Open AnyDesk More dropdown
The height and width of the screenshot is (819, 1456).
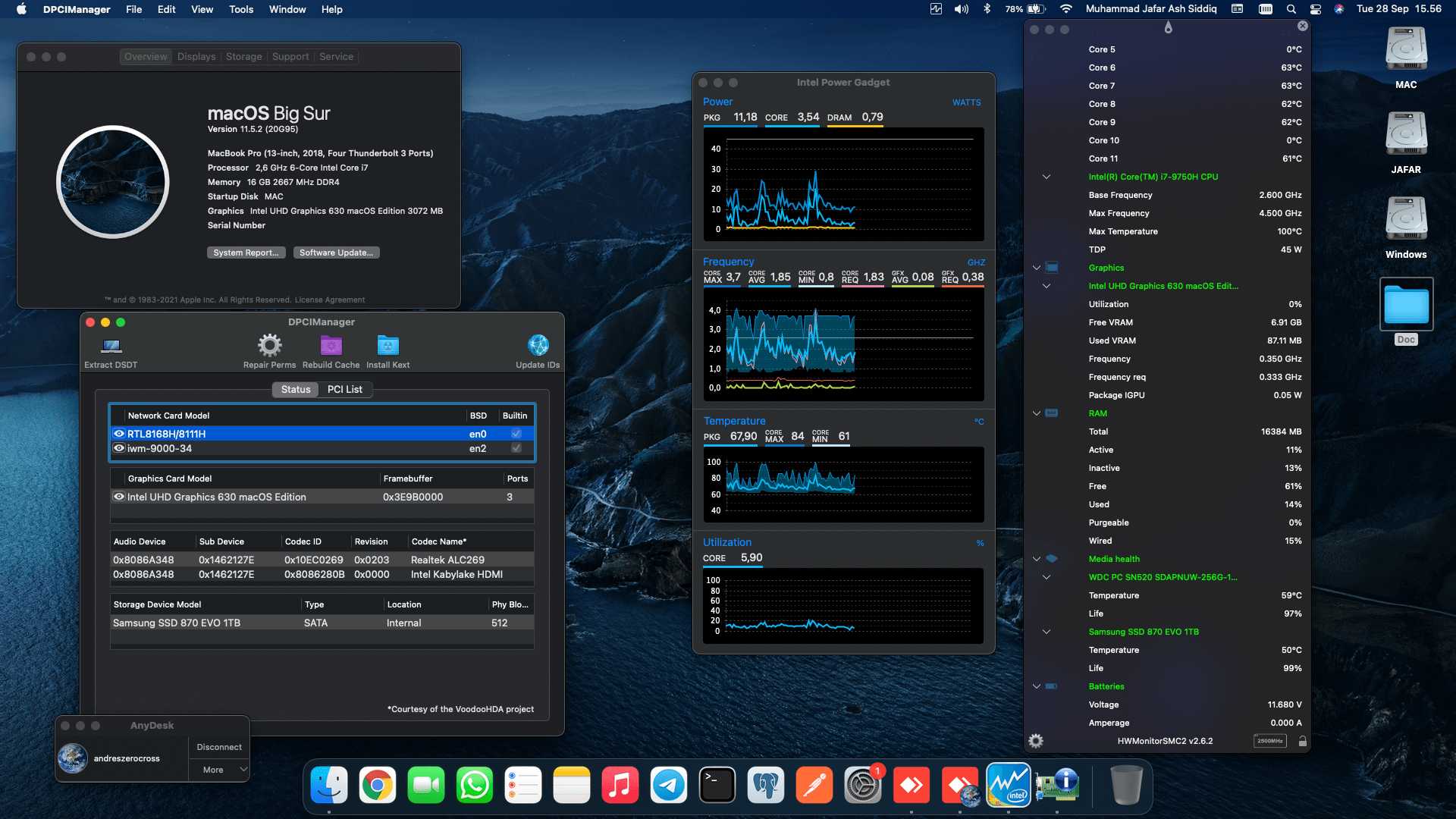(219, 770)
